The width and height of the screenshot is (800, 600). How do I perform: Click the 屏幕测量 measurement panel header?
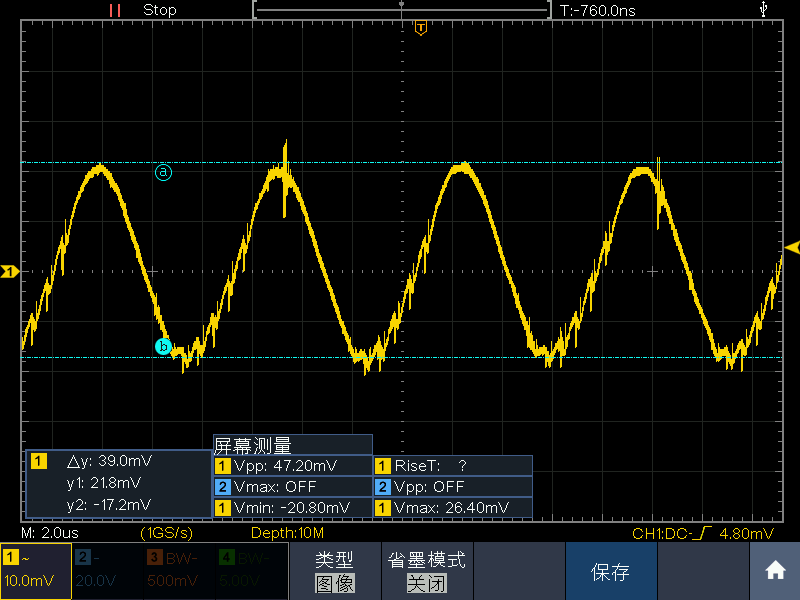click(x=293, y=445)
